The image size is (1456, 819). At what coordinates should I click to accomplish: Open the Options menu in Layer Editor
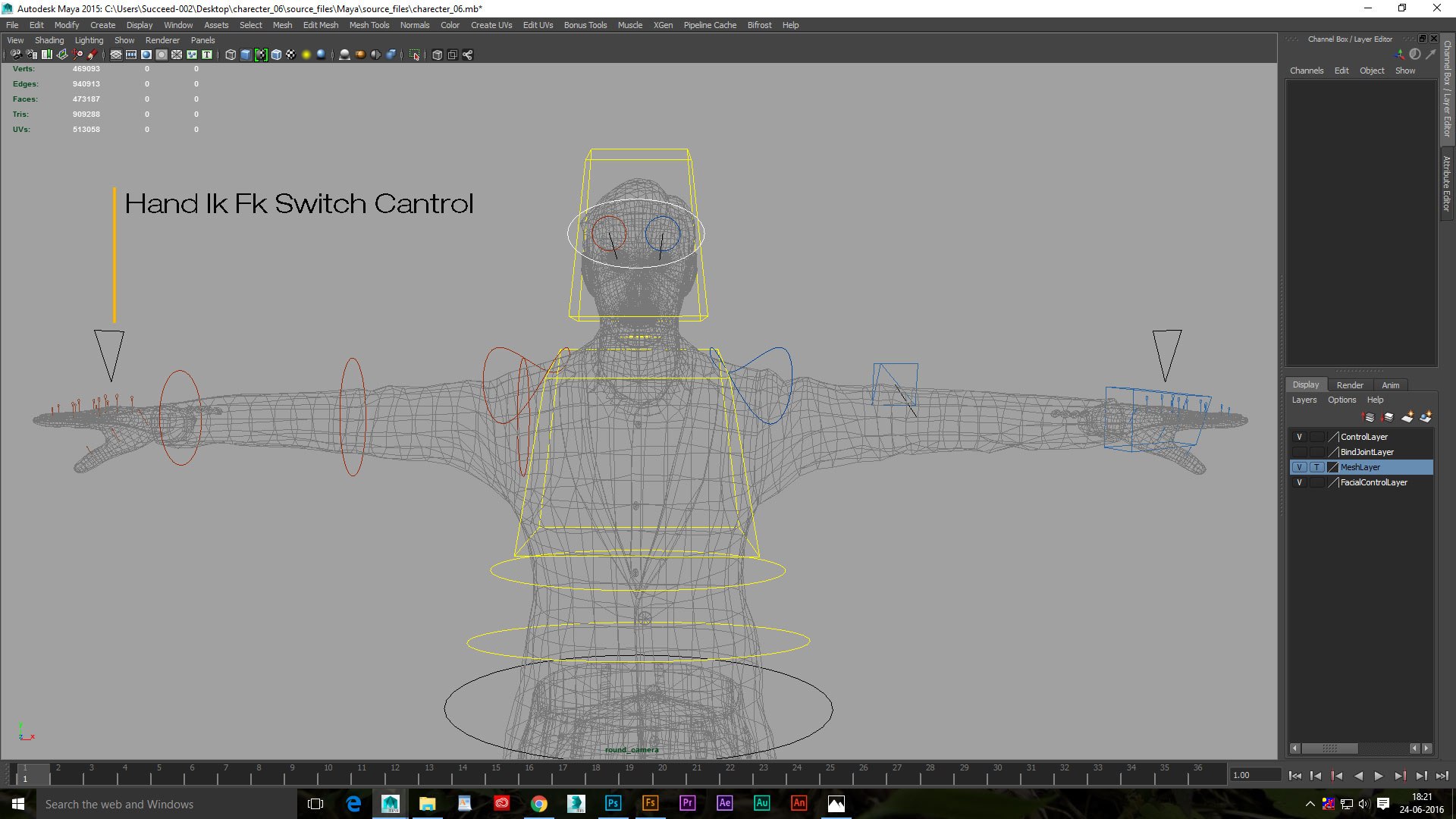coord(1341,400)
